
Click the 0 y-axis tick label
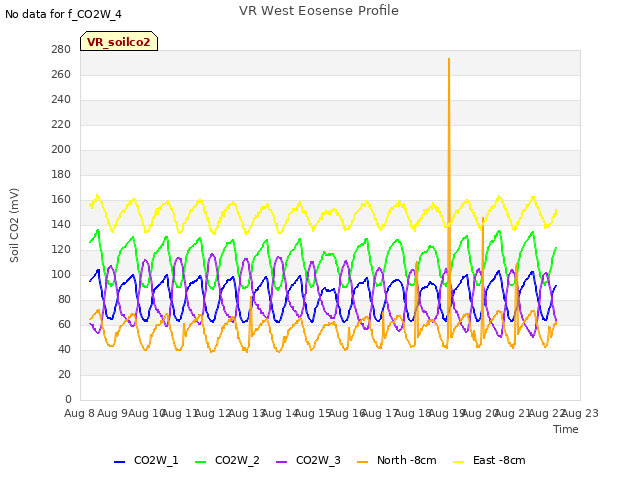click(68, 399)
